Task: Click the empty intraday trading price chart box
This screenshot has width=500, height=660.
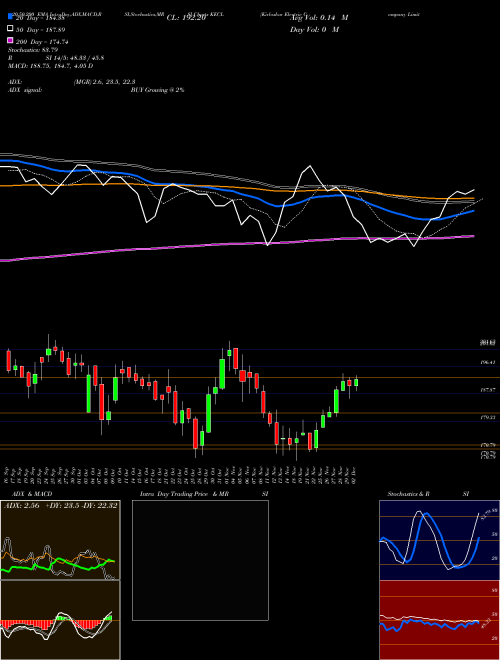Action: [200, 560]
